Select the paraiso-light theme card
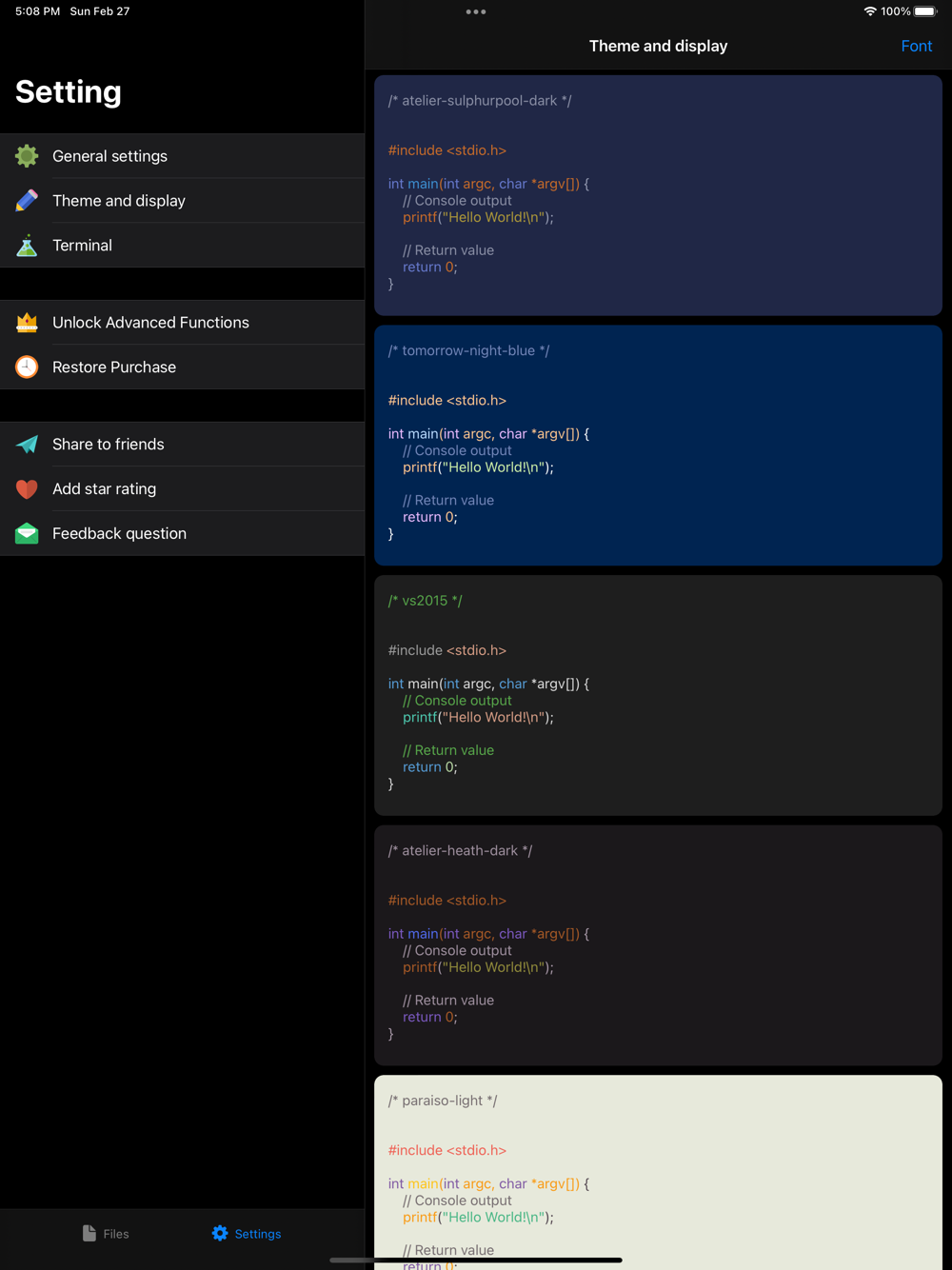The height and width of the screenshot is (1270, 952). pos(658,1171)
